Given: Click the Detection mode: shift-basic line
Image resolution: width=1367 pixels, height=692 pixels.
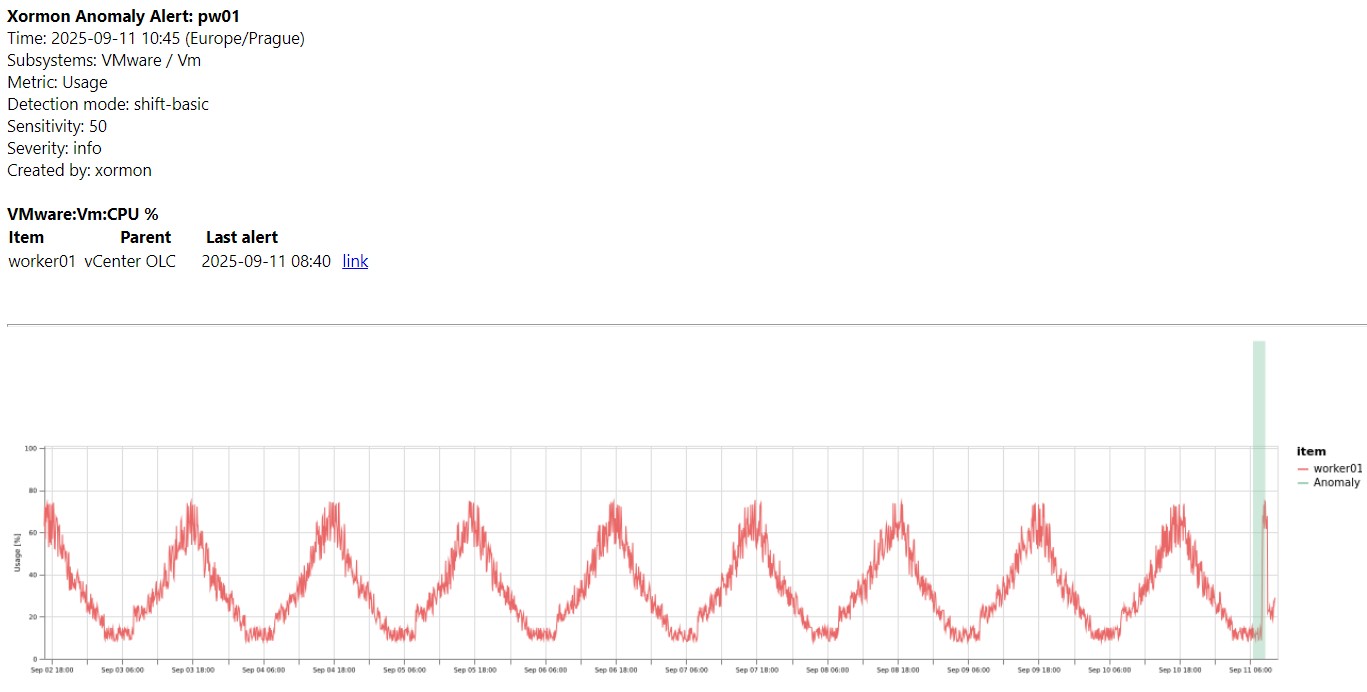Looking at the screenshot, I should tap(108, 104).
